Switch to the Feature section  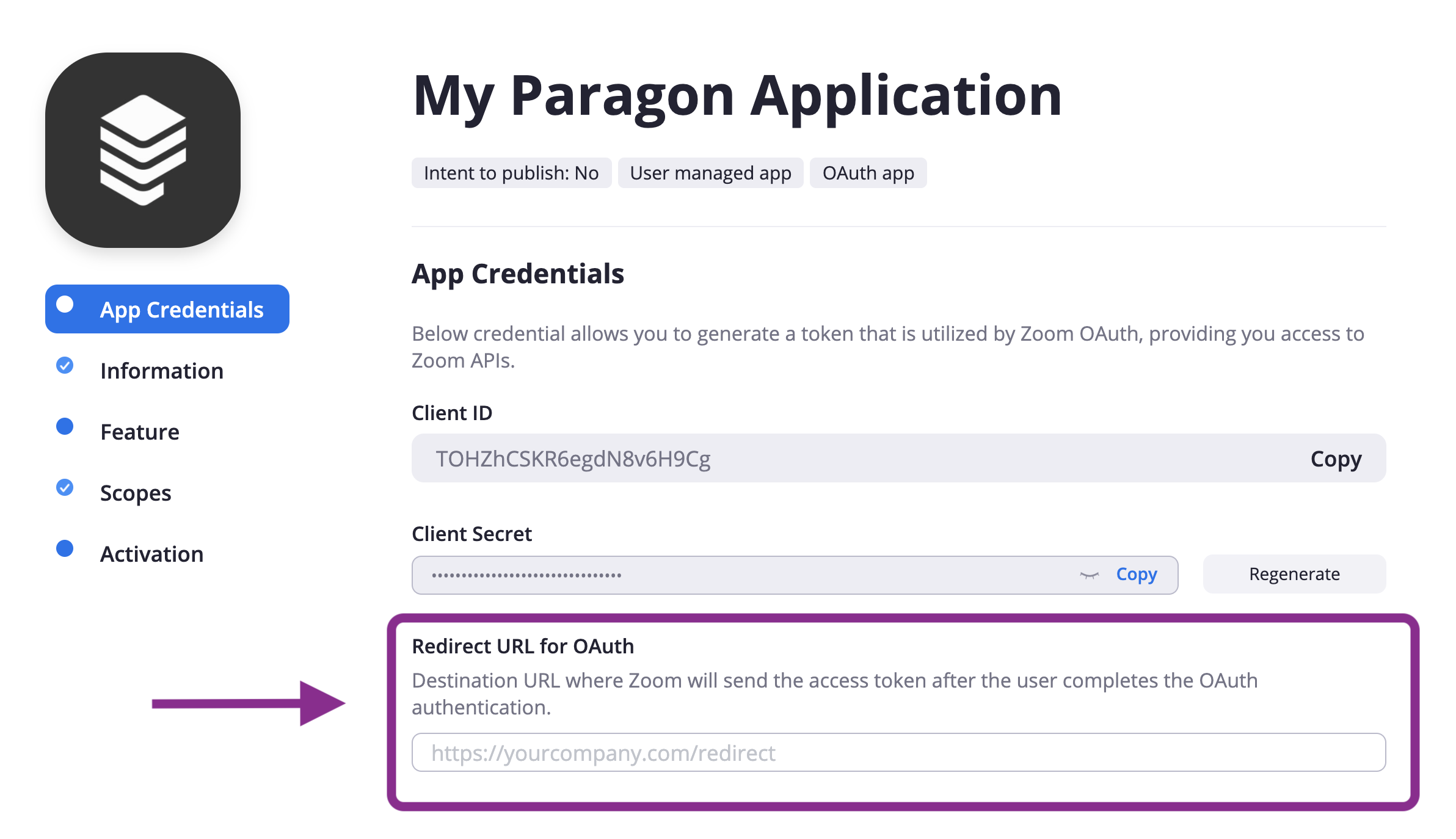(140, 432)
